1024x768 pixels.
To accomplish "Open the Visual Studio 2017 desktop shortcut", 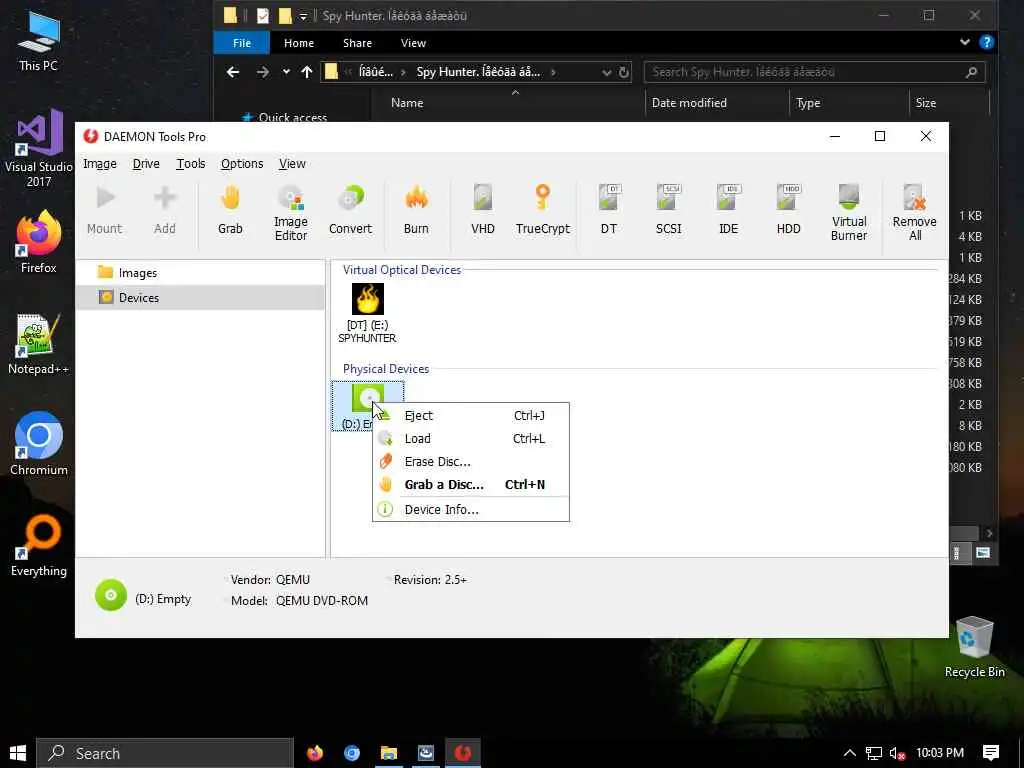I will pos(39,149).
